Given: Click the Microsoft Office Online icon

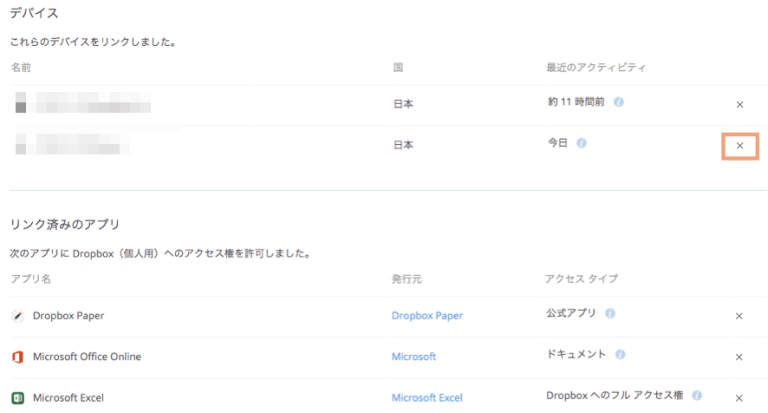Looking at the screenshot, I should tap(17, 357).
